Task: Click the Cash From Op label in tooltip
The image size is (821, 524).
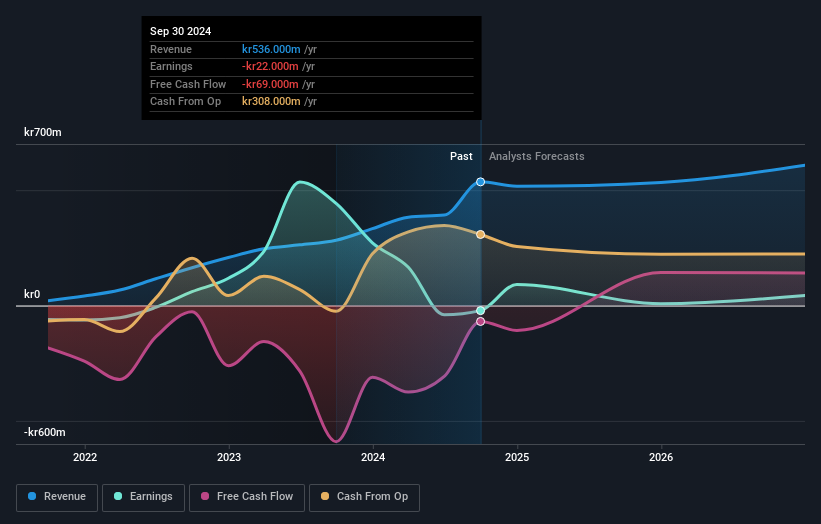Action: tap(185, 102)
